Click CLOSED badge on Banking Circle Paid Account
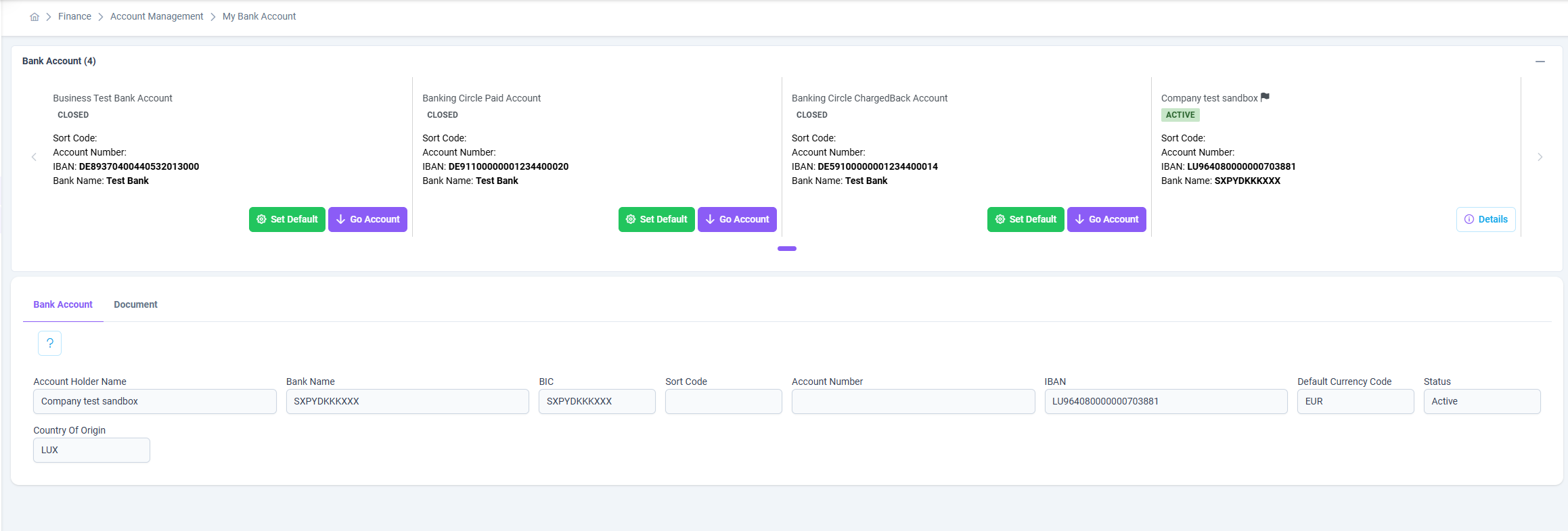The height and width of the screenshot is (531, 1568). [x=443, y=115]
